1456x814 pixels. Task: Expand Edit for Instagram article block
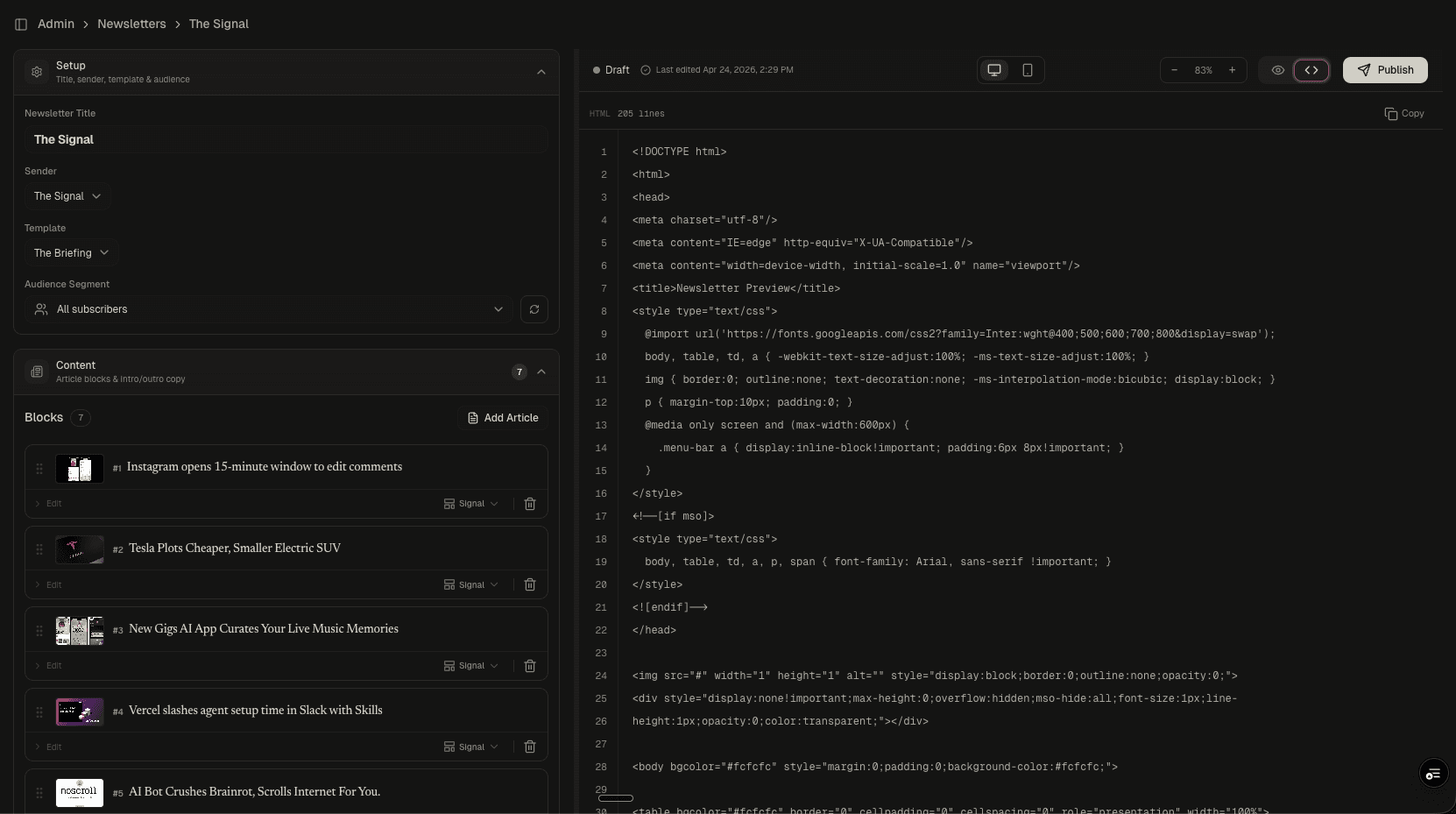click(48, 504)
